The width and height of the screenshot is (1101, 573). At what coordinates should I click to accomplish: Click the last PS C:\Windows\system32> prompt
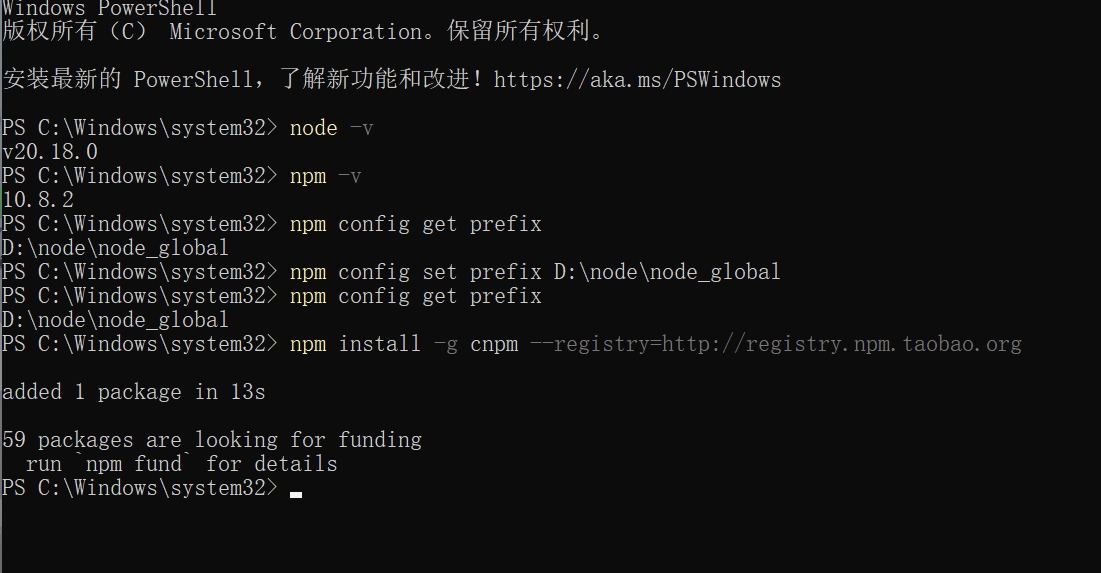click(x=140, y=488)
